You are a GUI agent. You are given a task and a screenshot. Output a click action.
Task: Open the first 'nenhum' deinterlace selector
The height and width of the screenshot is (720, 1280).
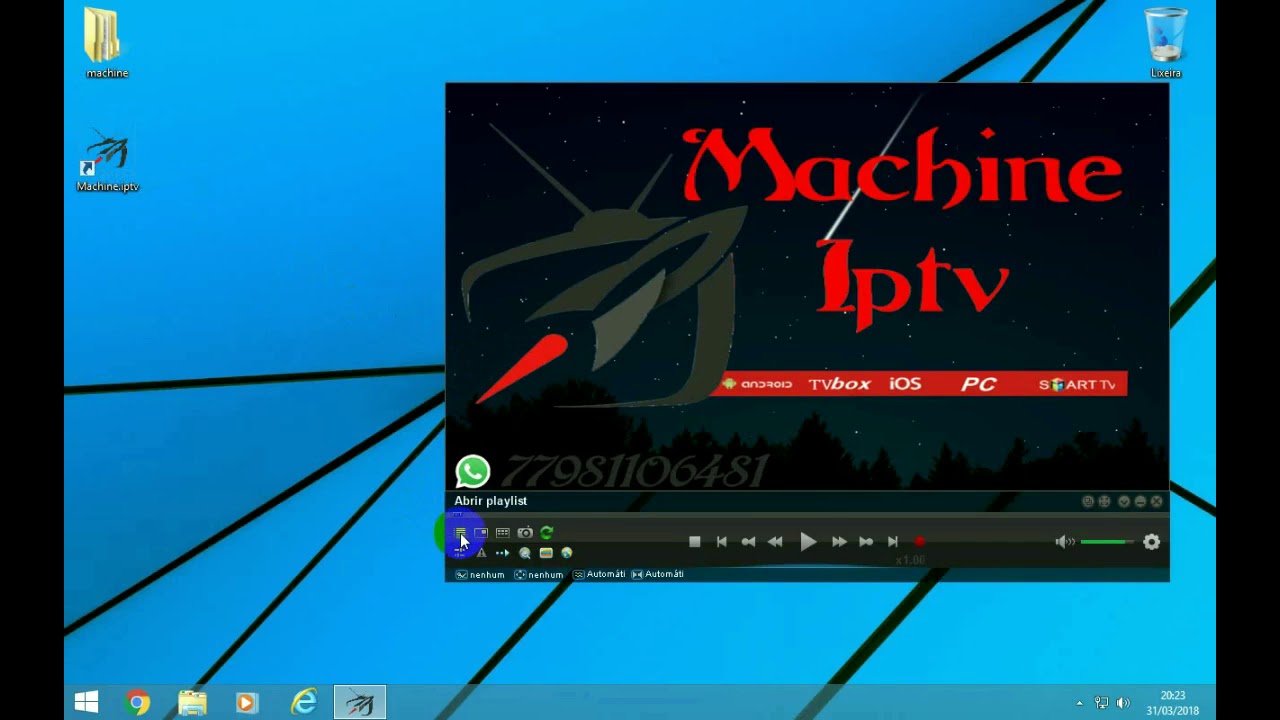(x=480, y=575)
